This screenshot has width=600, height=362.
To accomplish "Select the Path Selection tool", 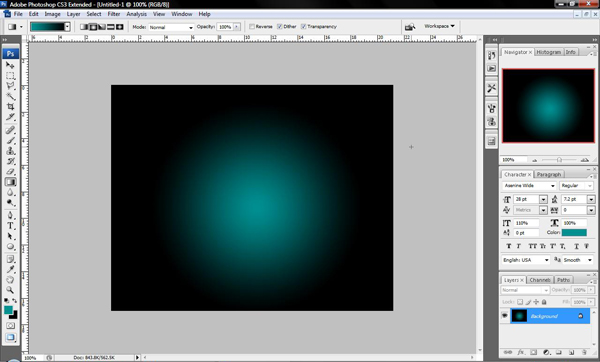I will 10,236.
